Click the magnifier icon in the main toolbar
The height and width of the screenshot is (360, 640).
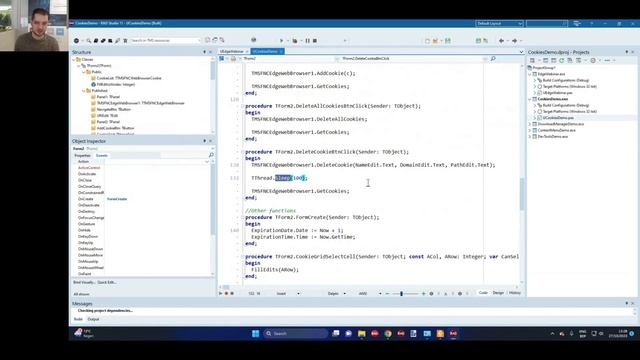pyautogui.click(x=89, y=40)
